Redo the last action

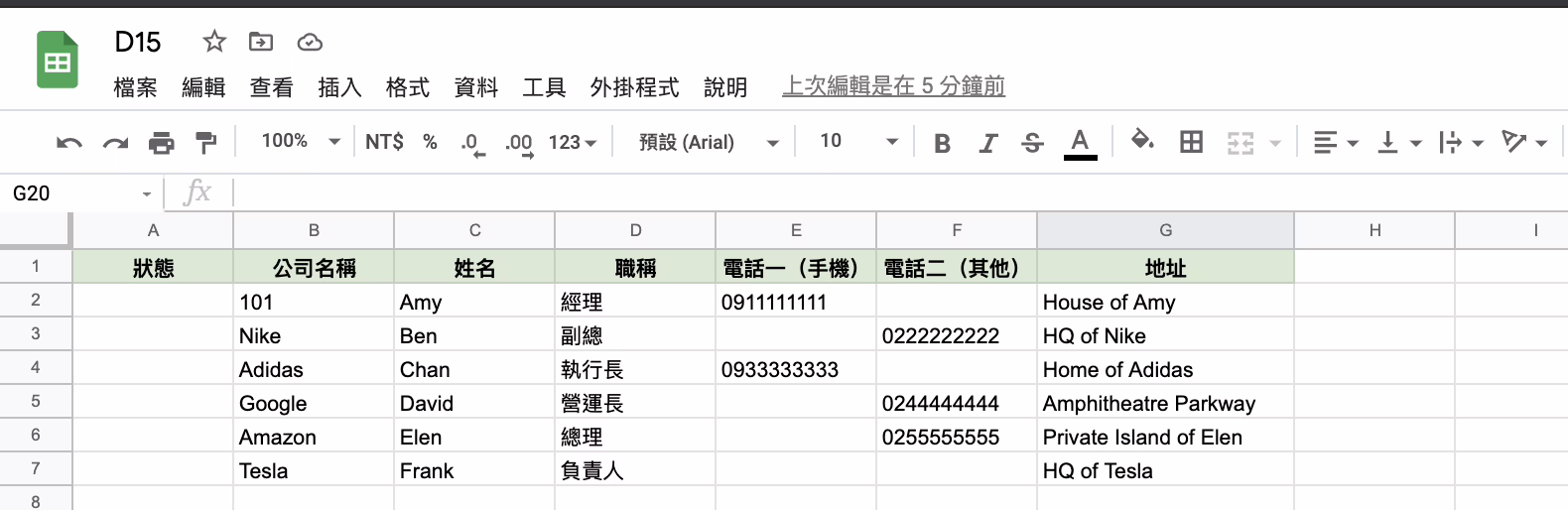coord(115,143)
